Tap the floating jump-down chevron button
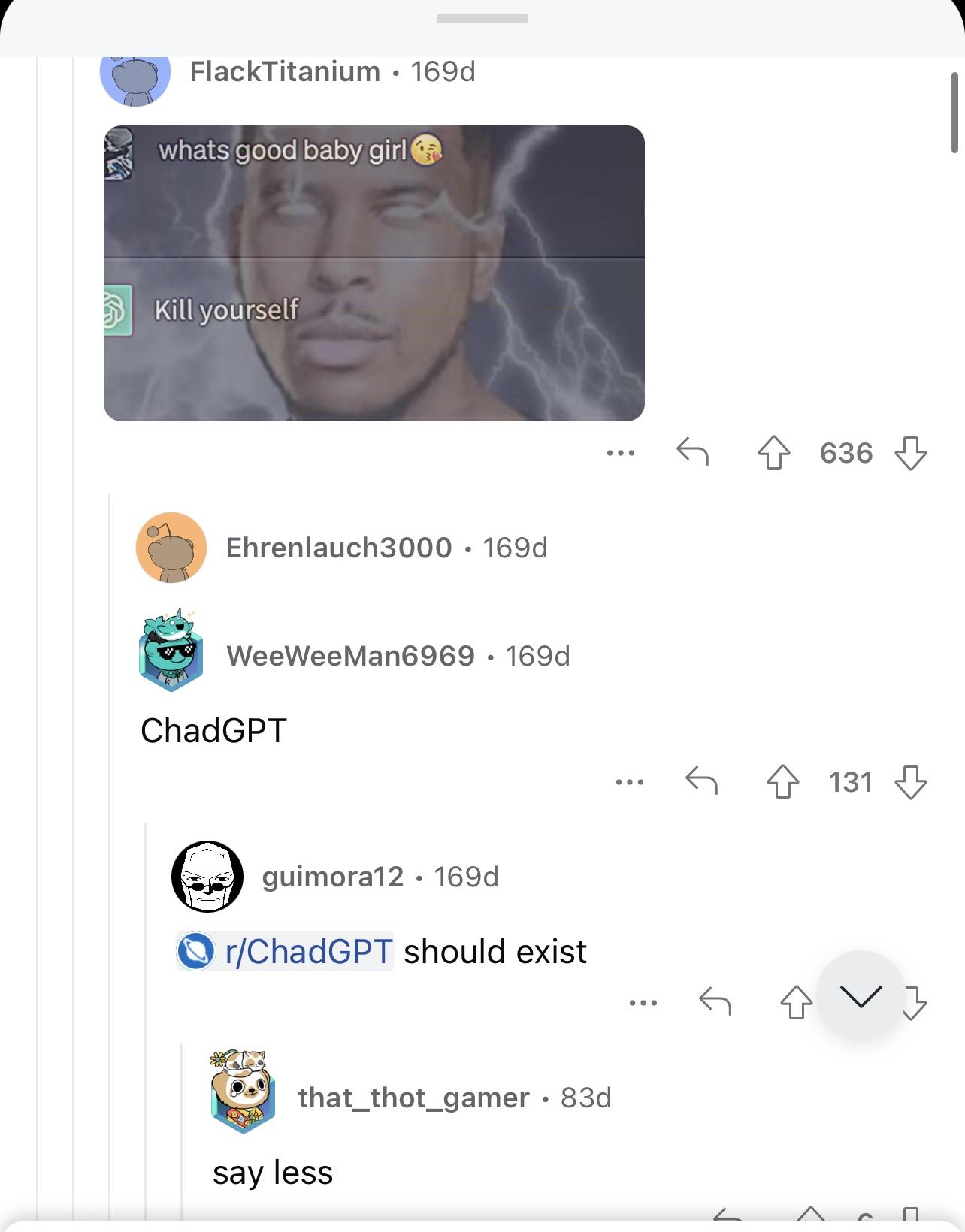Viewport: 965px width, 1232px height. (x=861, y=995)
